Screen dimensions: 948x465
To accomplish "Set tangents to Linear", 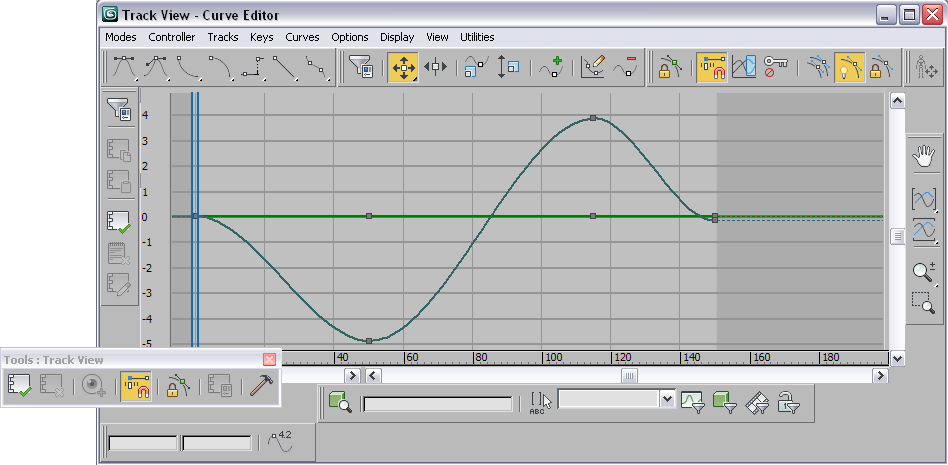I will (285, 67).
